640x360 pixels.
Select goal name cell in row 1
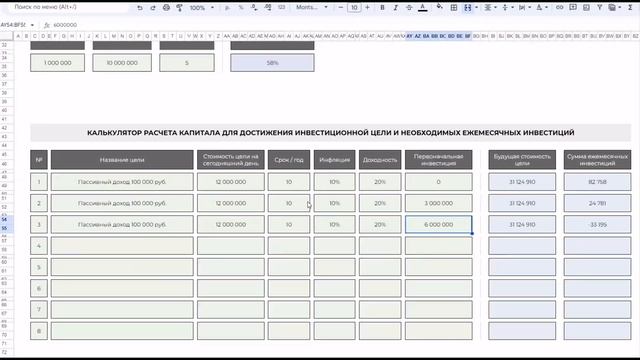click(122, 182)
